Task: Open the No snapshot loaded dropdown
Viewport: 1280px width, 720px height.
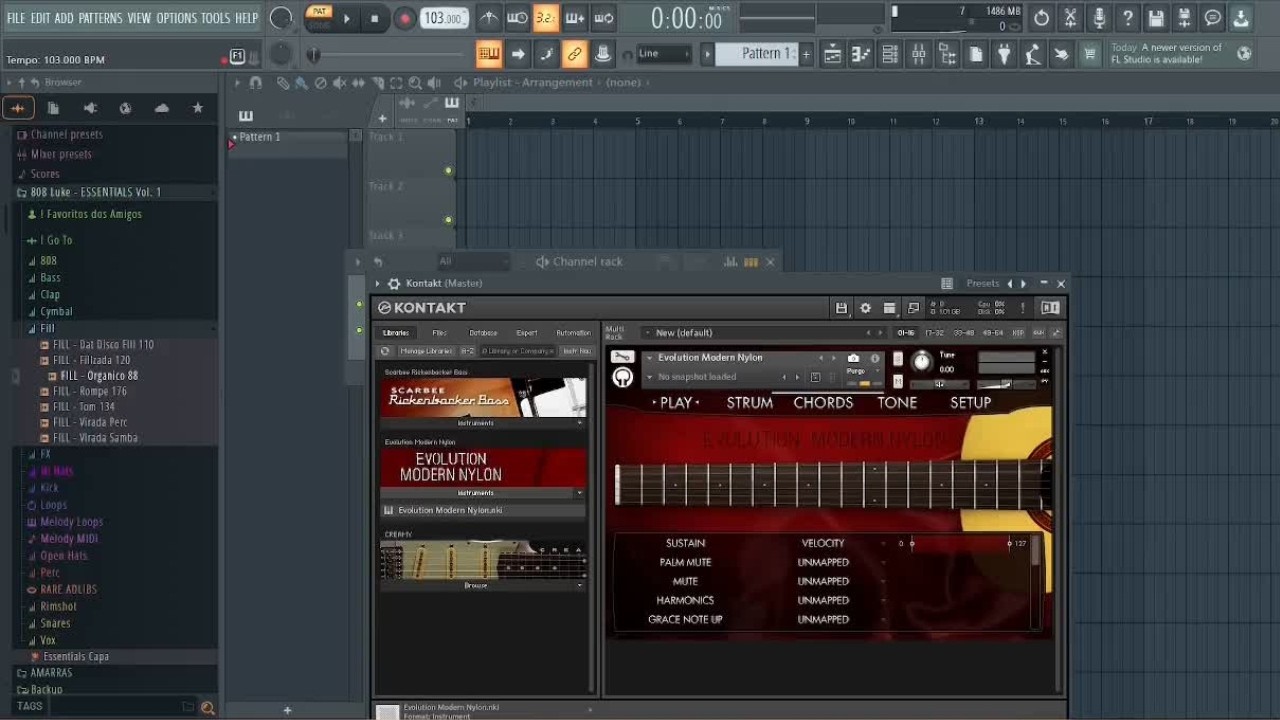Action: [x=712, y=377]
